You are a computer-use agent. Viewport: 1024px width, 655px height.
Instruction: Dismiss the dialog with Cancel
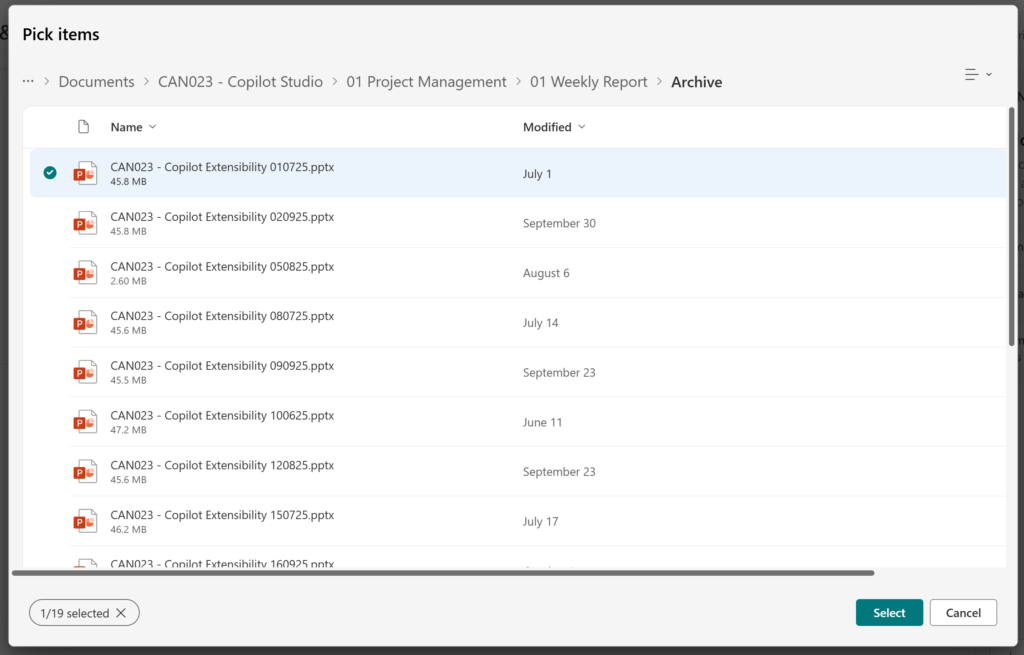pyautogui.click(x=962, y=612)
